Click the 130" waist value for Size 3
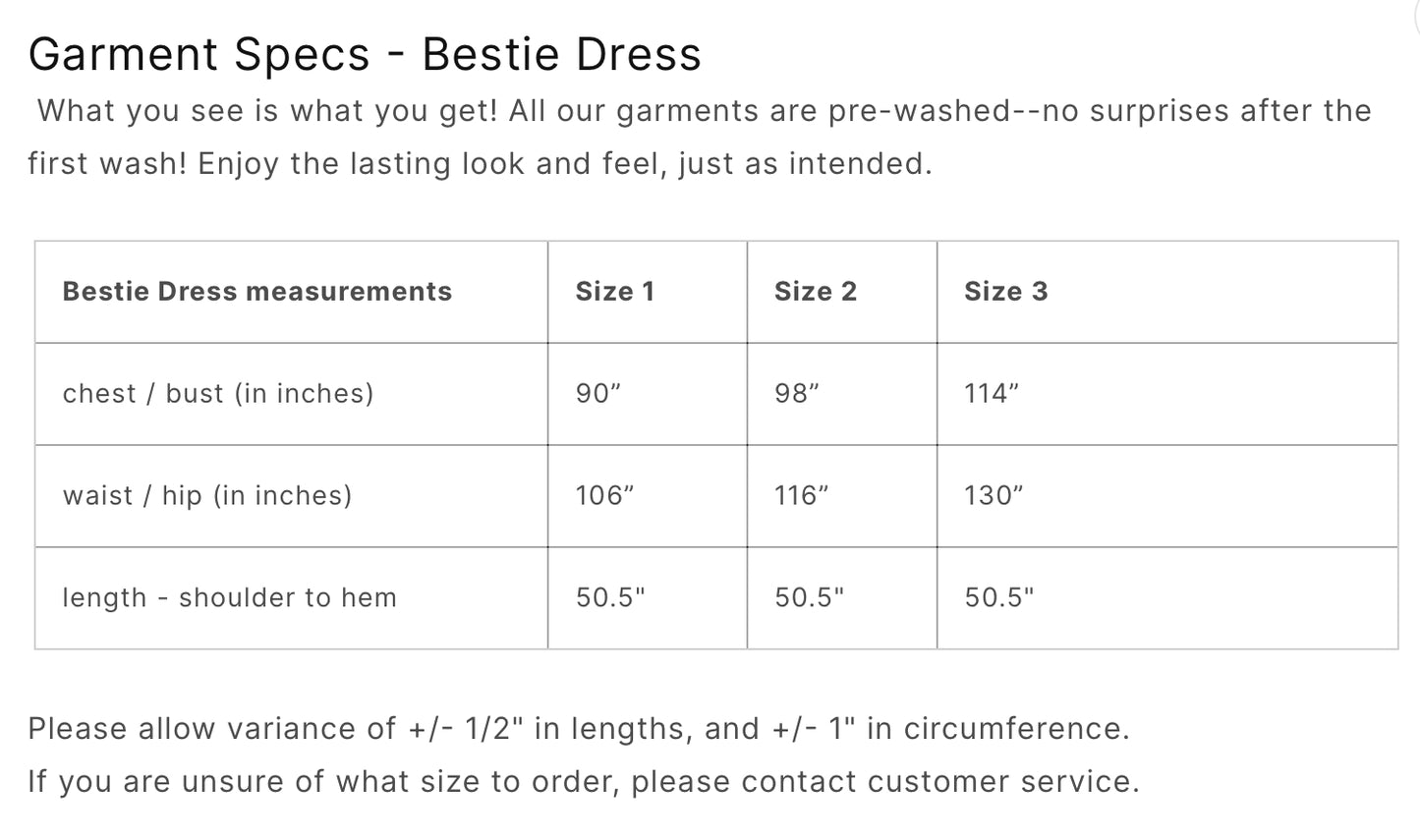Screen dimensions: 1420x840 coord(994,496)
